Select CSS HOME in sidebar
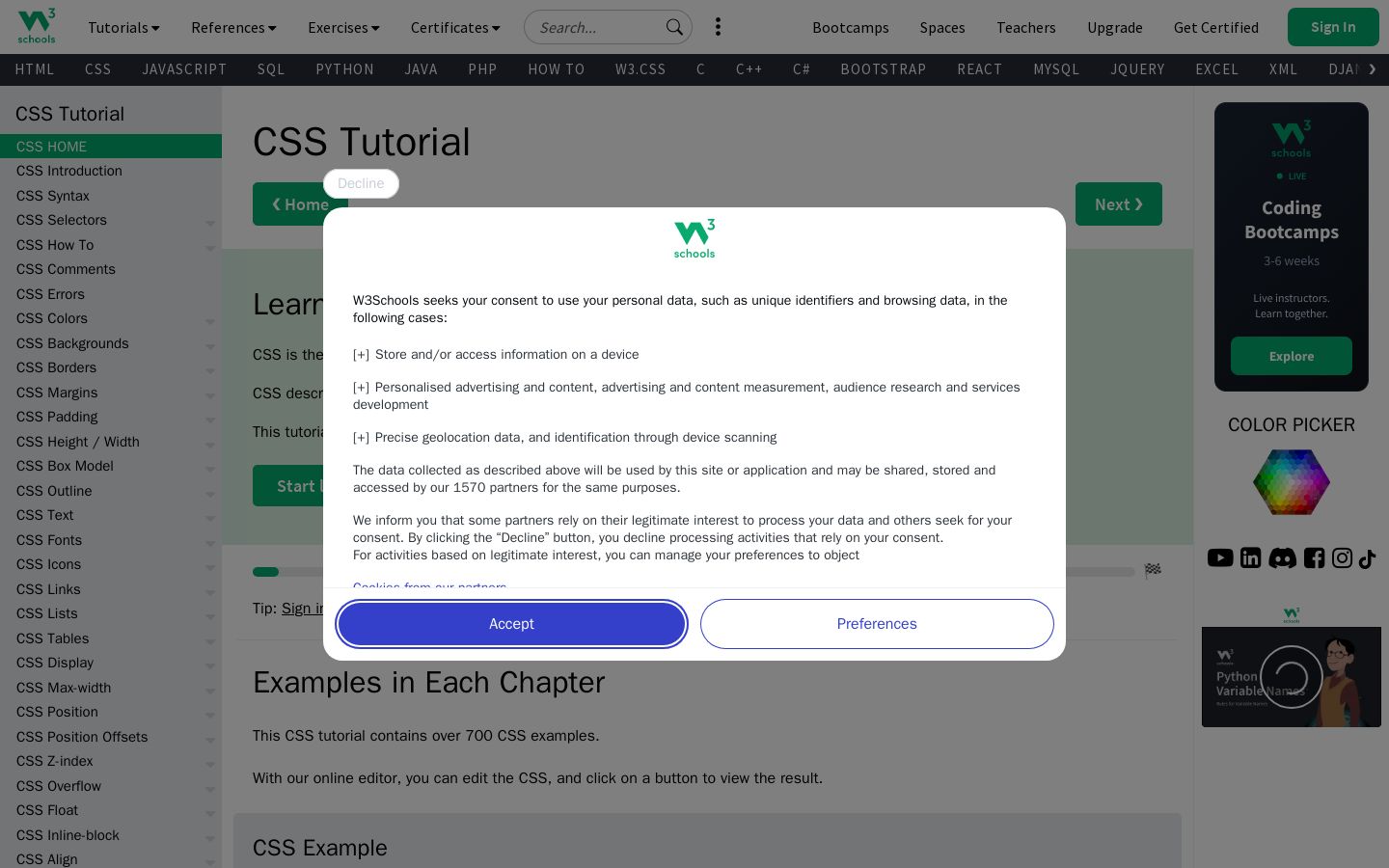The image size is (1389, 868). [111, 147]
